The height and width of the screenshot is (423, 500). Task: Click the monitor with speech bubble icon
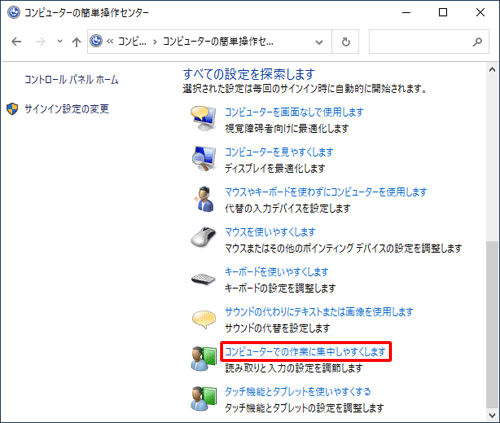click(203, 118)
